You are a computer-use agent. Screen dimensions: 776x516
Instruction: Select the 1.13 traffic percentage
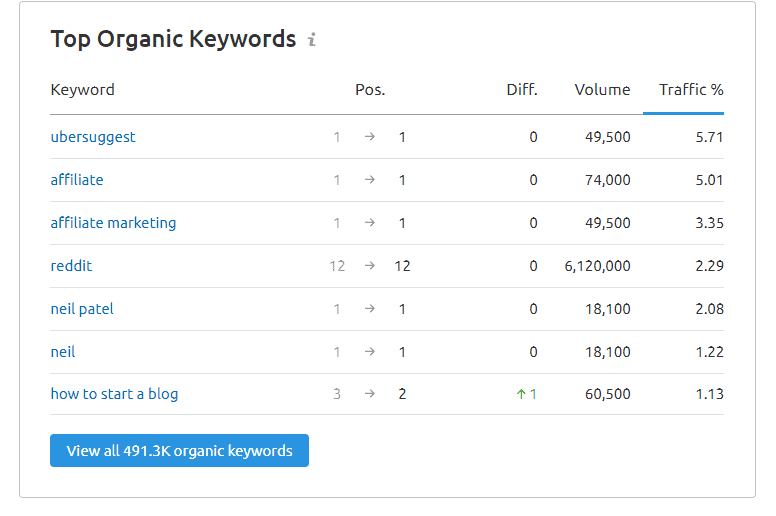coord(709,394)
